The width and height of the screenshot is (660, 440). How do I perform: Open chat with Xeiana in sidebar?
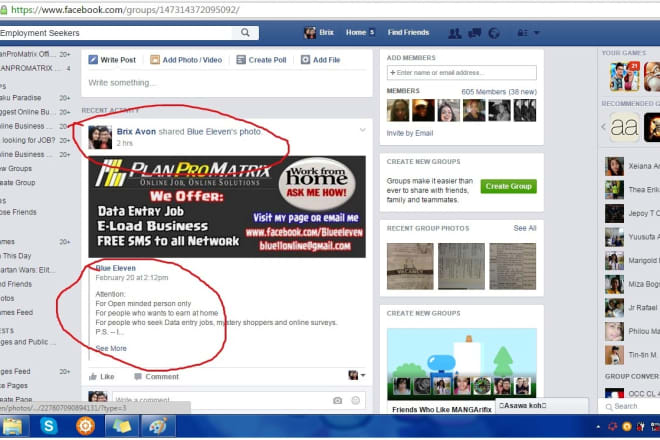pyautogui.click(x=631, y=167)
